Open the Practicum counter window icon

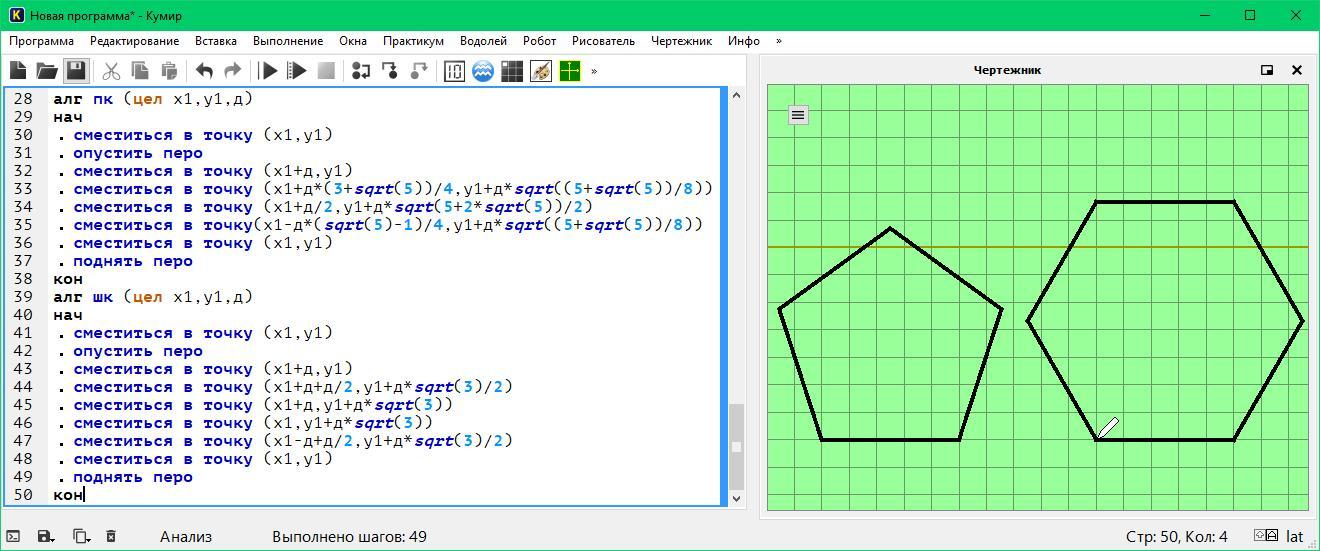pos(454,71)
